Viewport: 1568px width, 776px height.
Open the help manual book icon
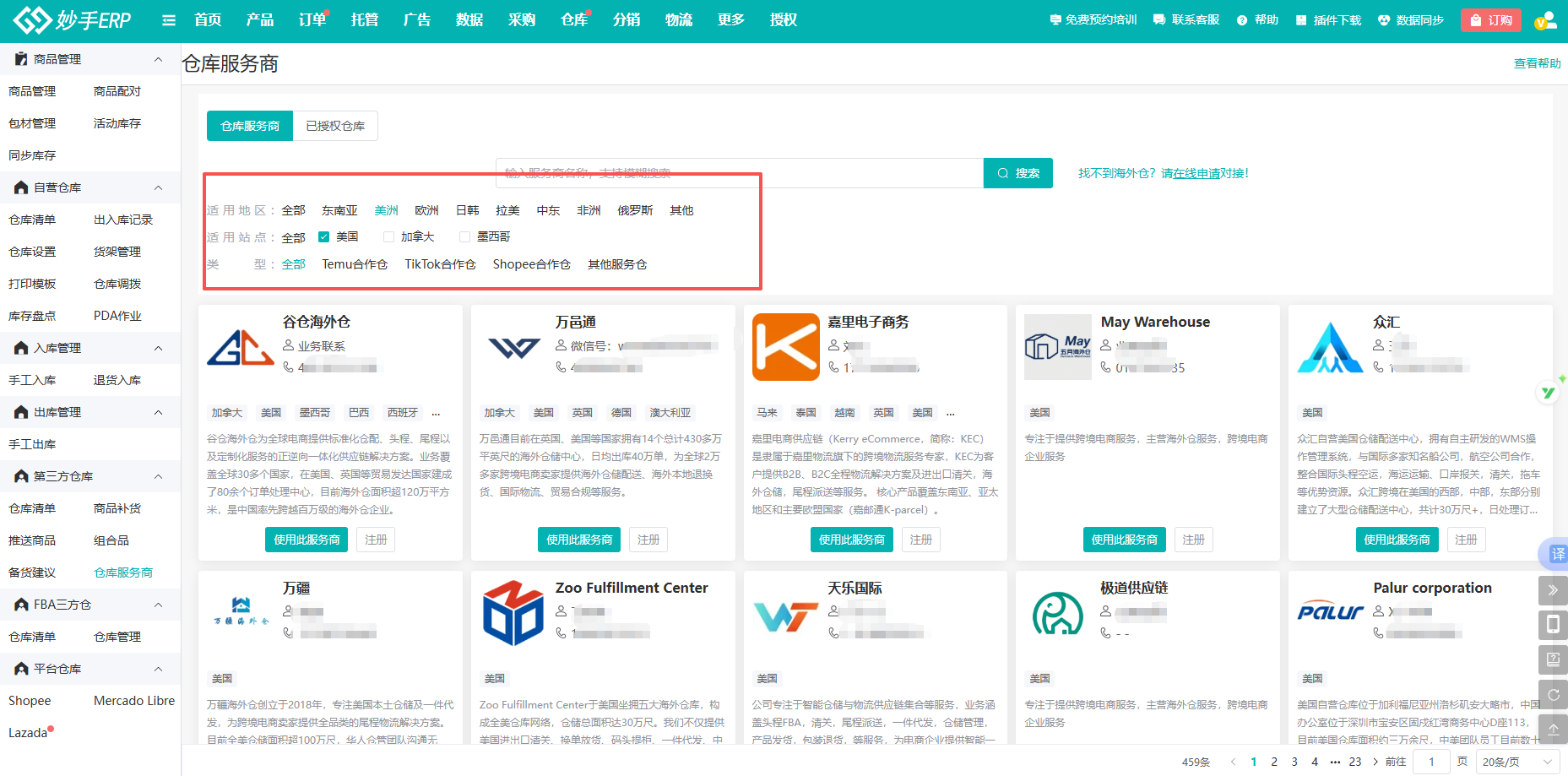pos(1553,659)
